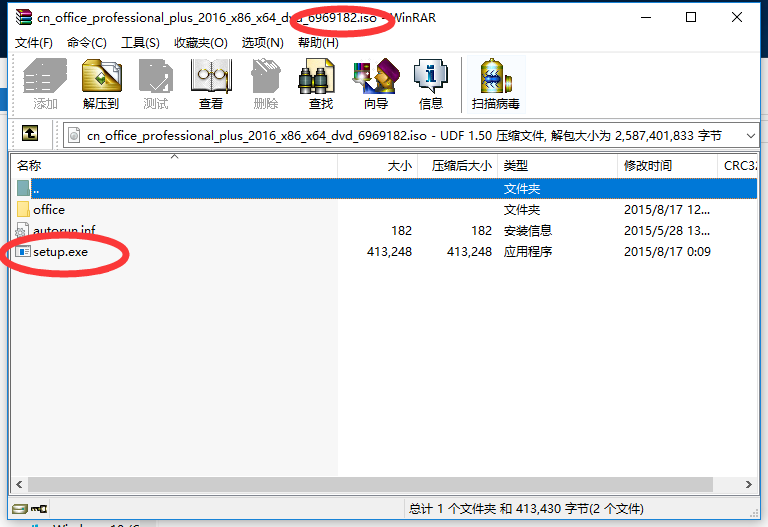Click the 解压到 (Extract To) toolbar icon
This screenshot has width=768, height=527.
[x=101, y=83]
